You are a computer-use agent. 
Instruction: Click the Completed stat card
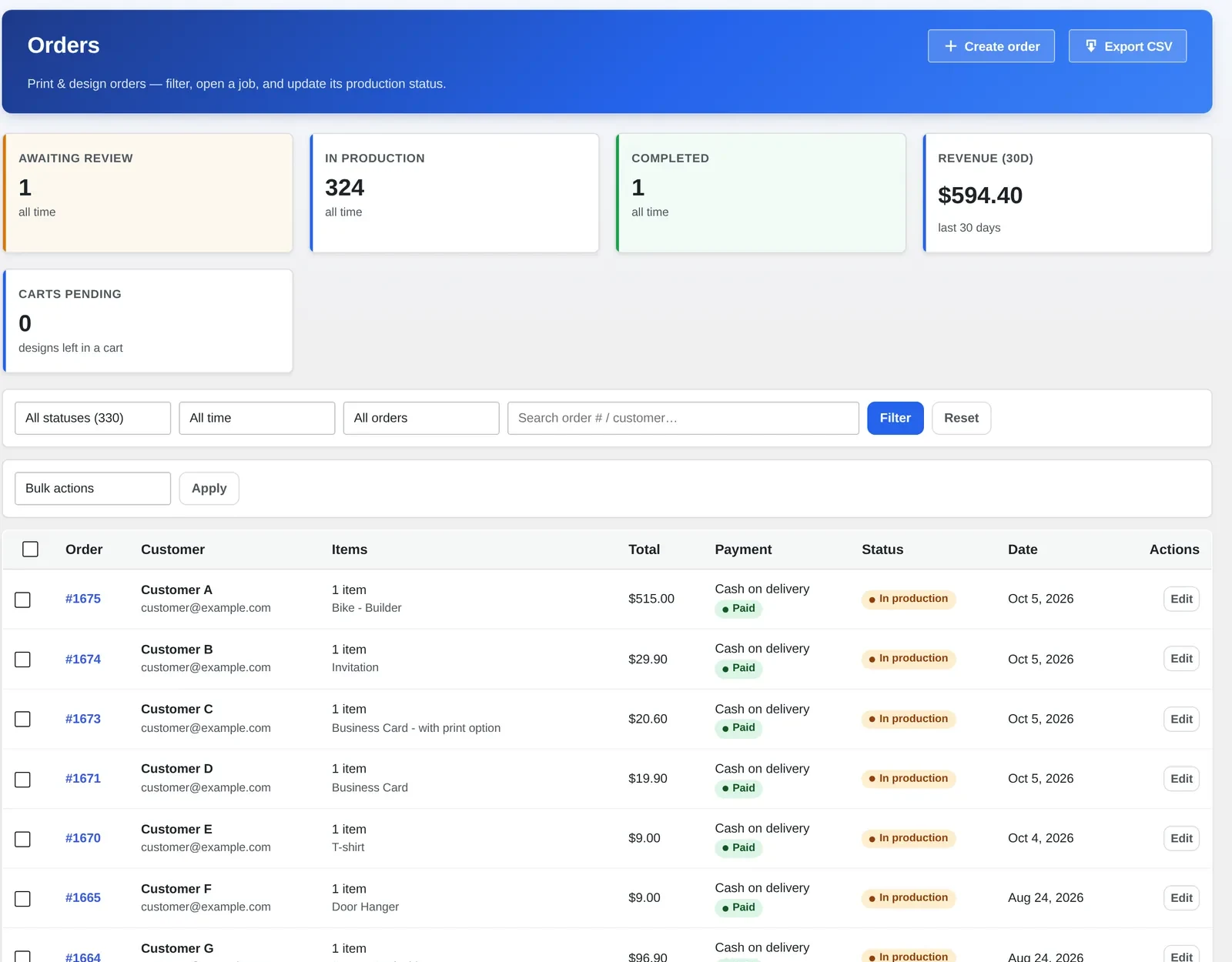pyautogui.click(x=761, y=193)
